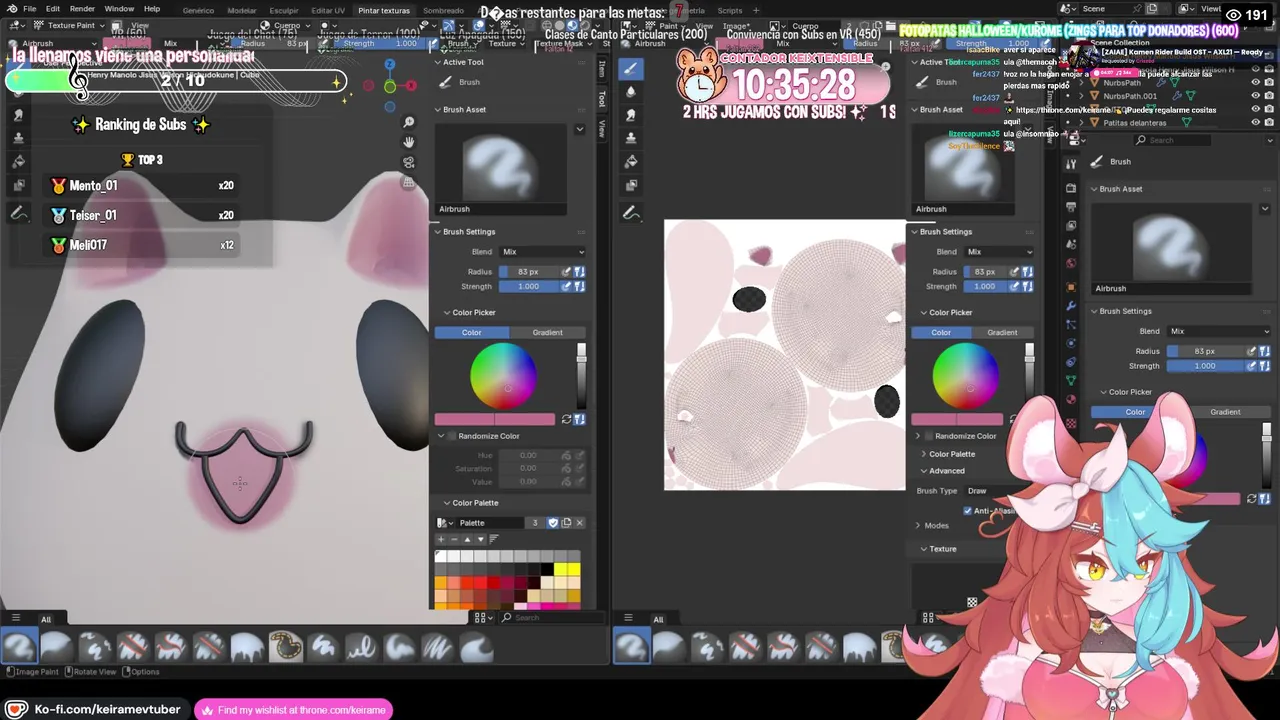Add a new color to the palette

pyautogui.click(x=441, y=539)
